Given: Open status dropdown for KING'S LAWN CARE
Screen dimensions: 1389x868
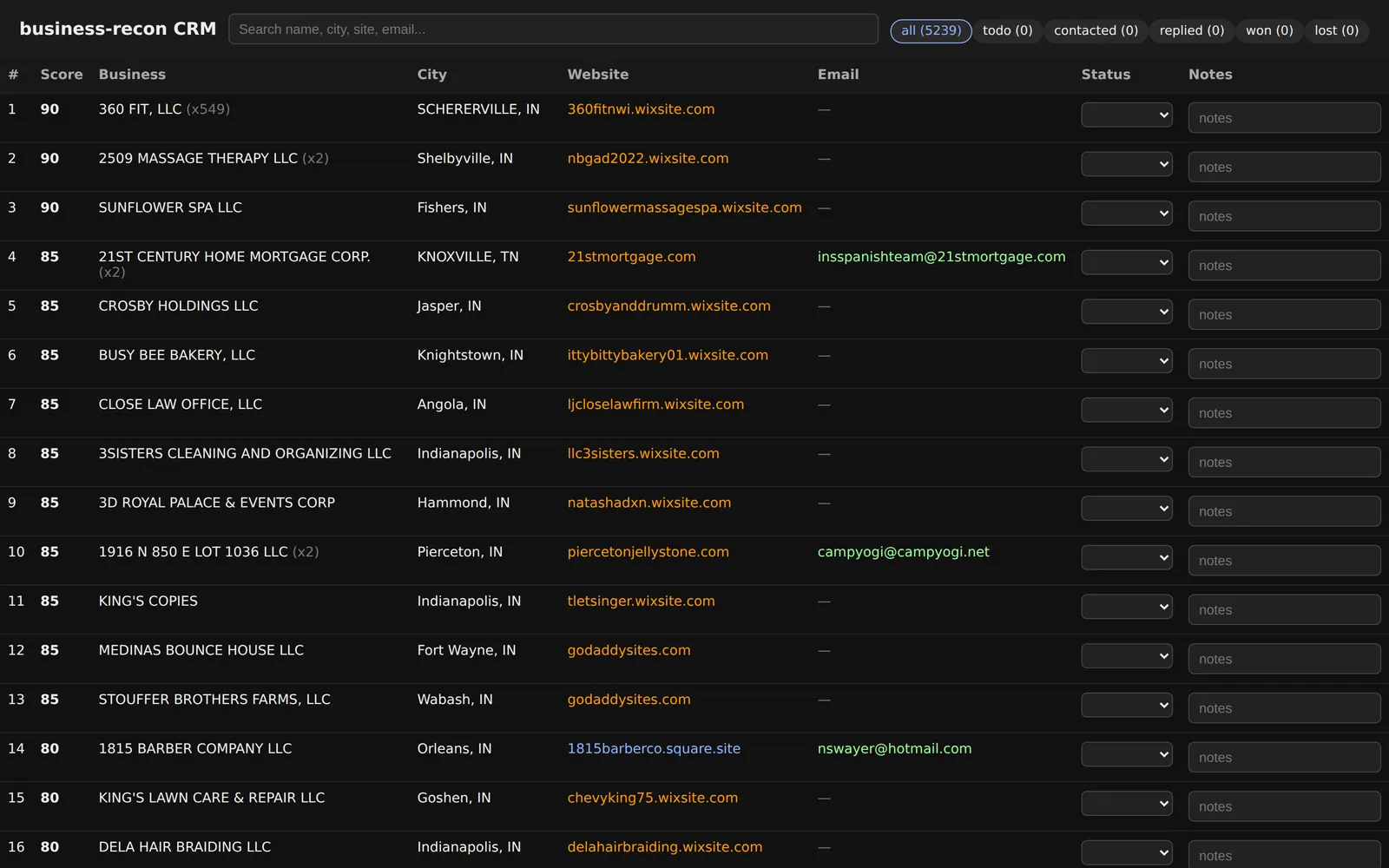Looking at the screenshot, I should 1127,804.
